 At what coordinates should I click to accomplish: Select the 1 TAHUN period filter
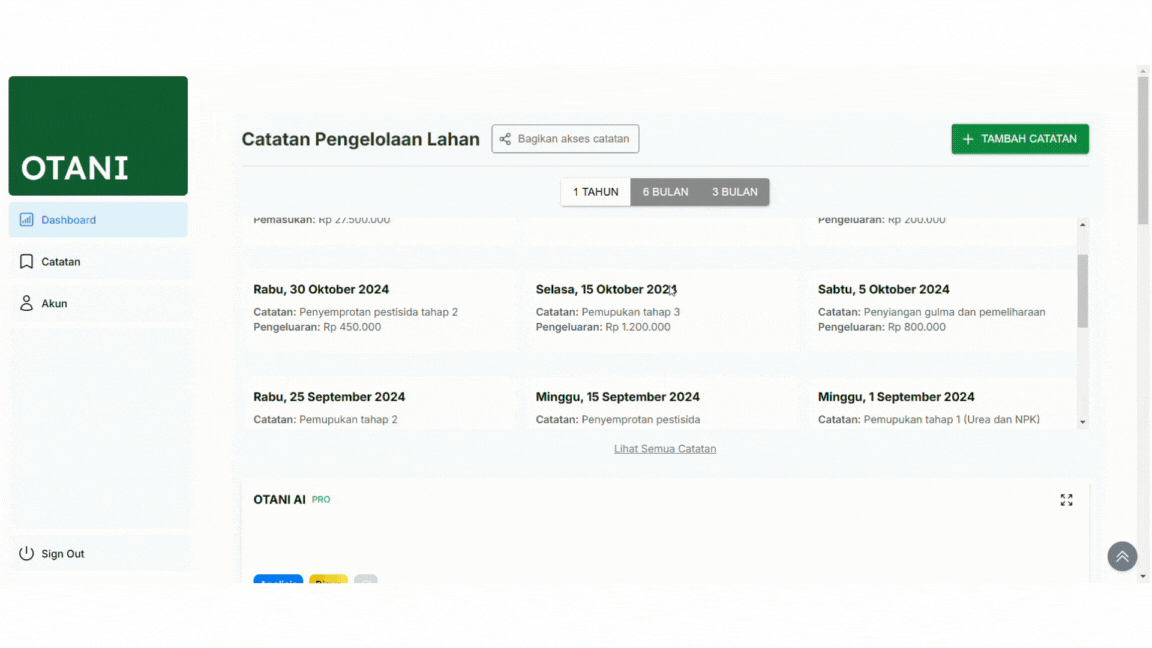595,192
